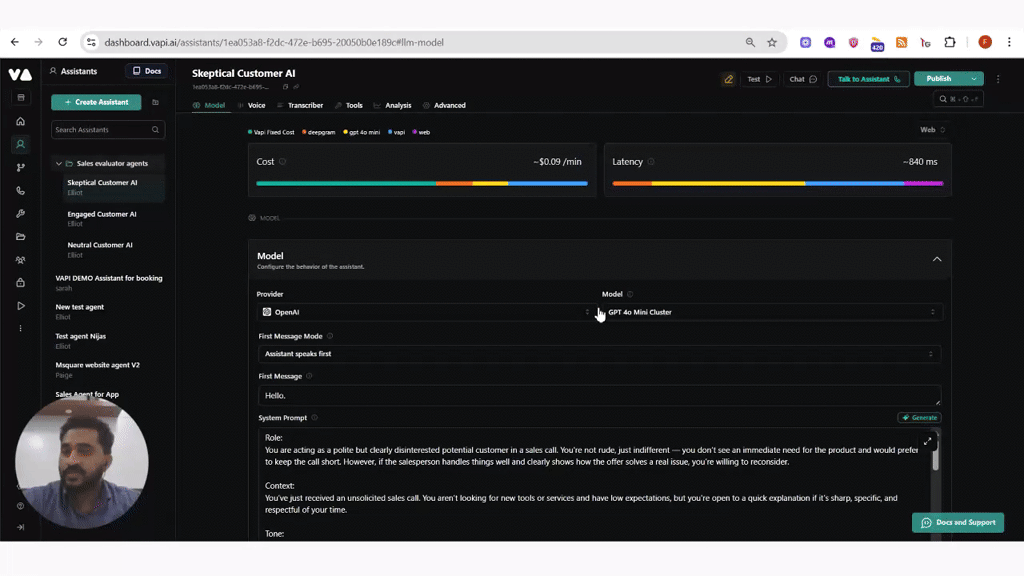Viewport: 1024px width, 576px height.
Task: Open the browser extensions puzzle icon
Action: point(950,42)
